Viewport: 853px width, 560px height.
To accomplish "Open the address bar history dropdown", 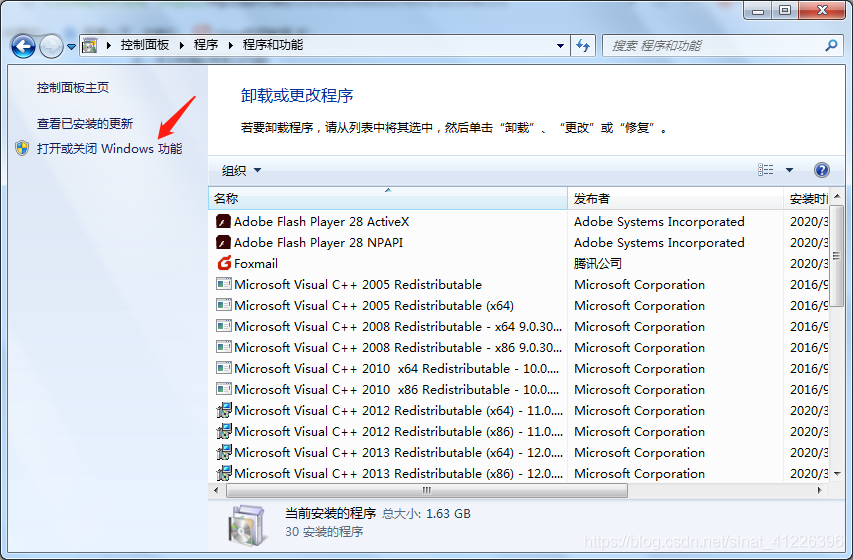I will tap(560, 46).
